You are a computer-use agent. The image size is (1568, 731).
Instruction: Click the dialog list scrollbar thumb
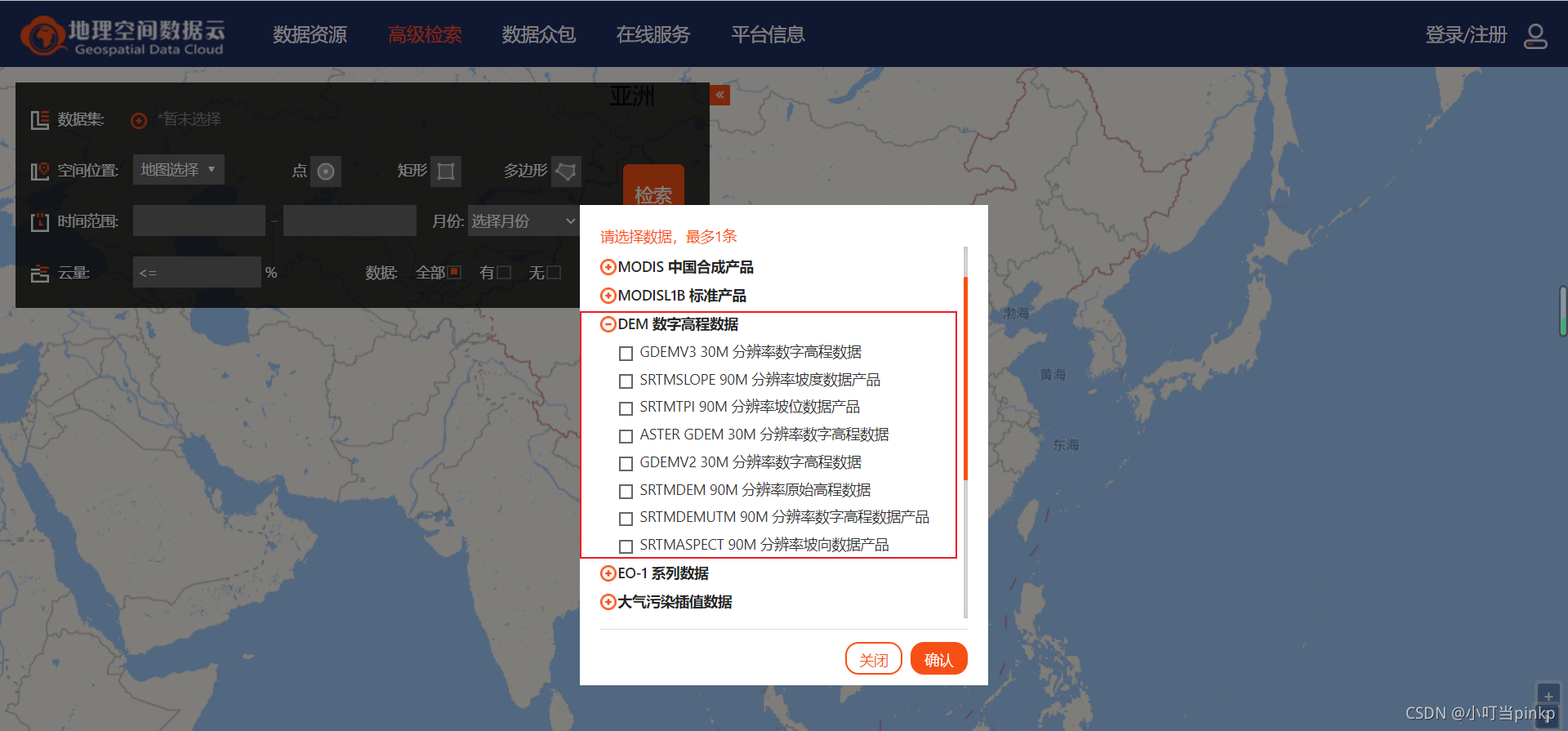(x=965, y=378)
